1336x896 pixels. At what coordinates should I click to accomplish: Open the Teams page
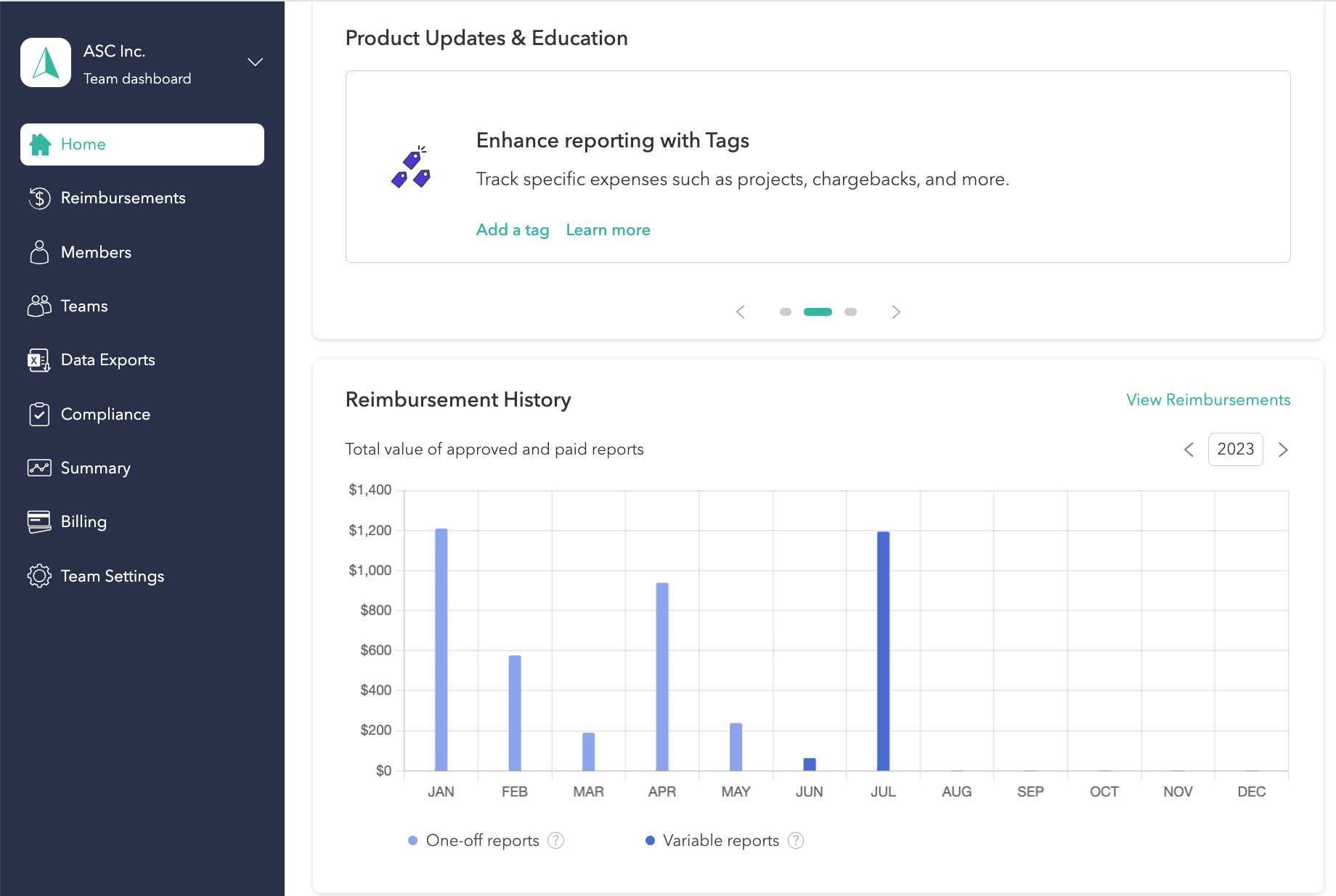tap(84, 306)
